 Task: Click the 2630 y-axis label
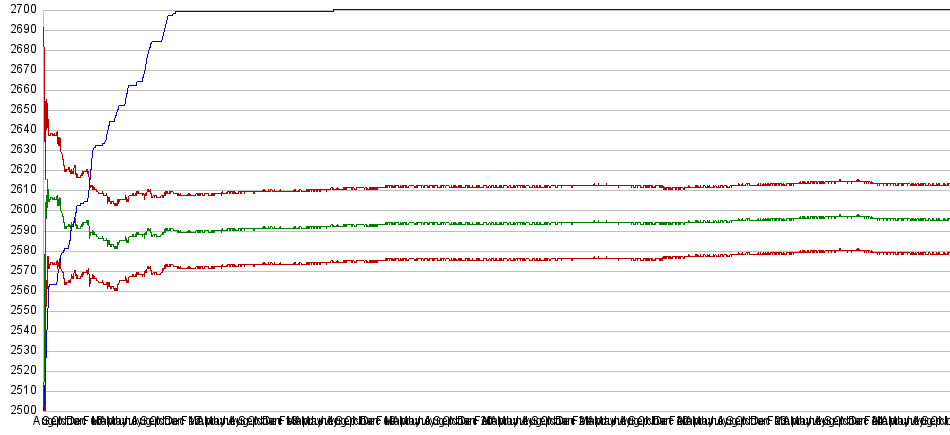click(20, 150)
